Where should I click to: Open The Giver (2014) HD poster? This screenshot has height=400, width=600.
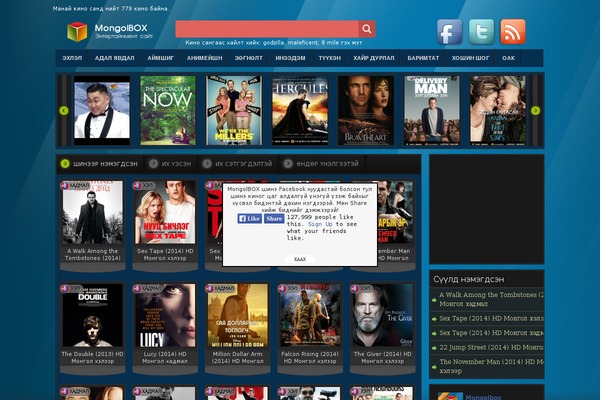383,315
